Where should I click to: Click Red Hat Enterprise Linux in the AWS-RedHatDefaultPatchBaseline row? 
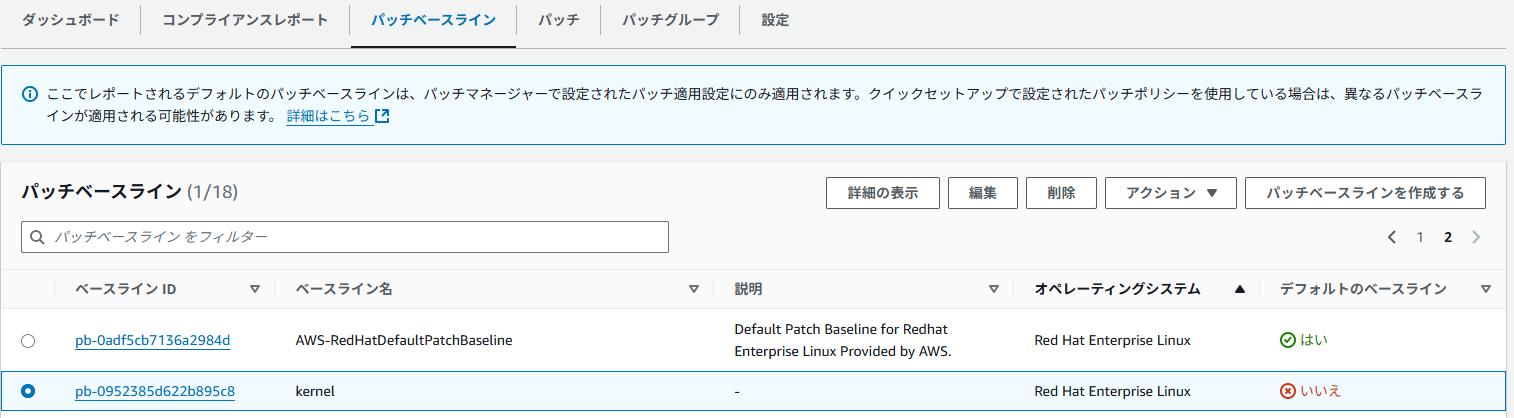(x=1112, y=340)
